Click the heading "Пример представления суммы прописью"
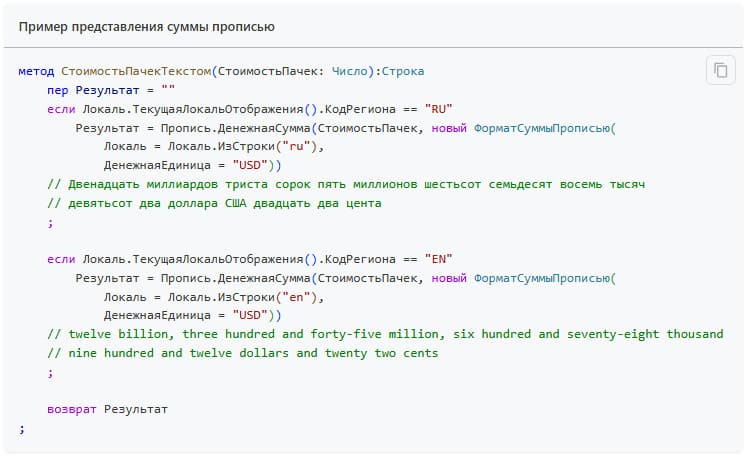 147,25
